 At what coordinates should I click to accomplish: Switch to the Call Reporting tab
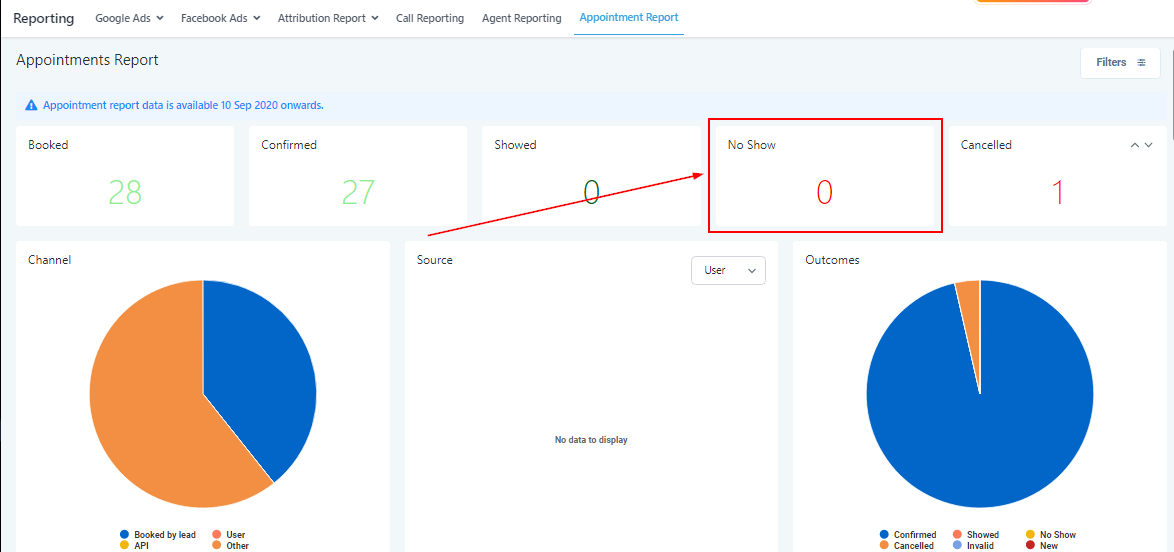tap(430, 18)
